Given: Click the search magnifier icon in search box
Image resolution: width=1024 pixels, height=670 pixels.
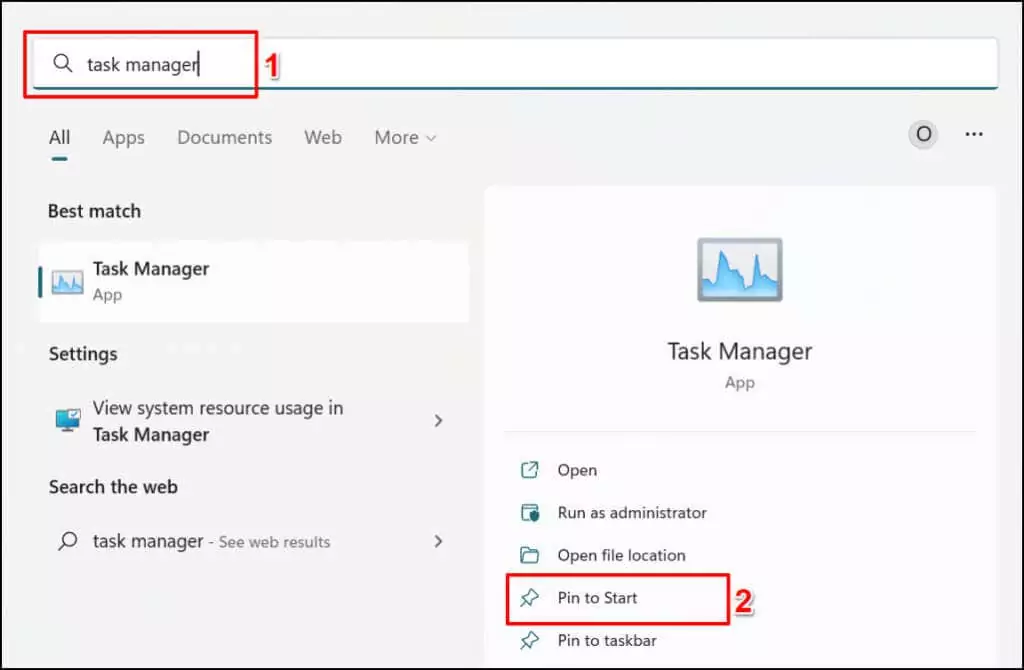Looking at the screenshot, I should click(x=63, y=63).
